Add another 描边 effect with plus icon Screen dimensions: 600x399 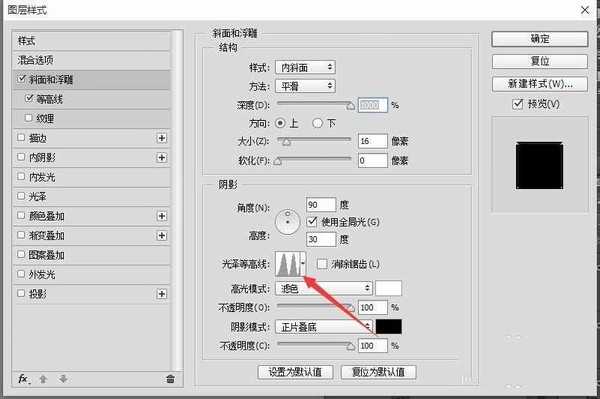162,138
